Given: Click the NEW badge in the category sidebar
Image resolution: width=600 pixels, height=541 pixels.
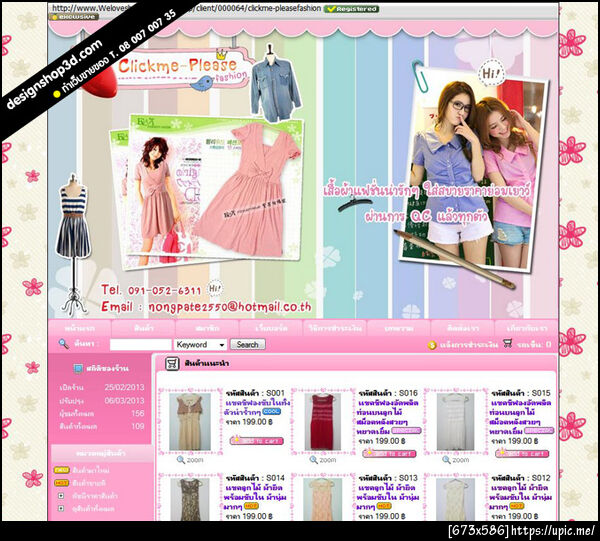Looking at the screenshot, I should [62, 470].
